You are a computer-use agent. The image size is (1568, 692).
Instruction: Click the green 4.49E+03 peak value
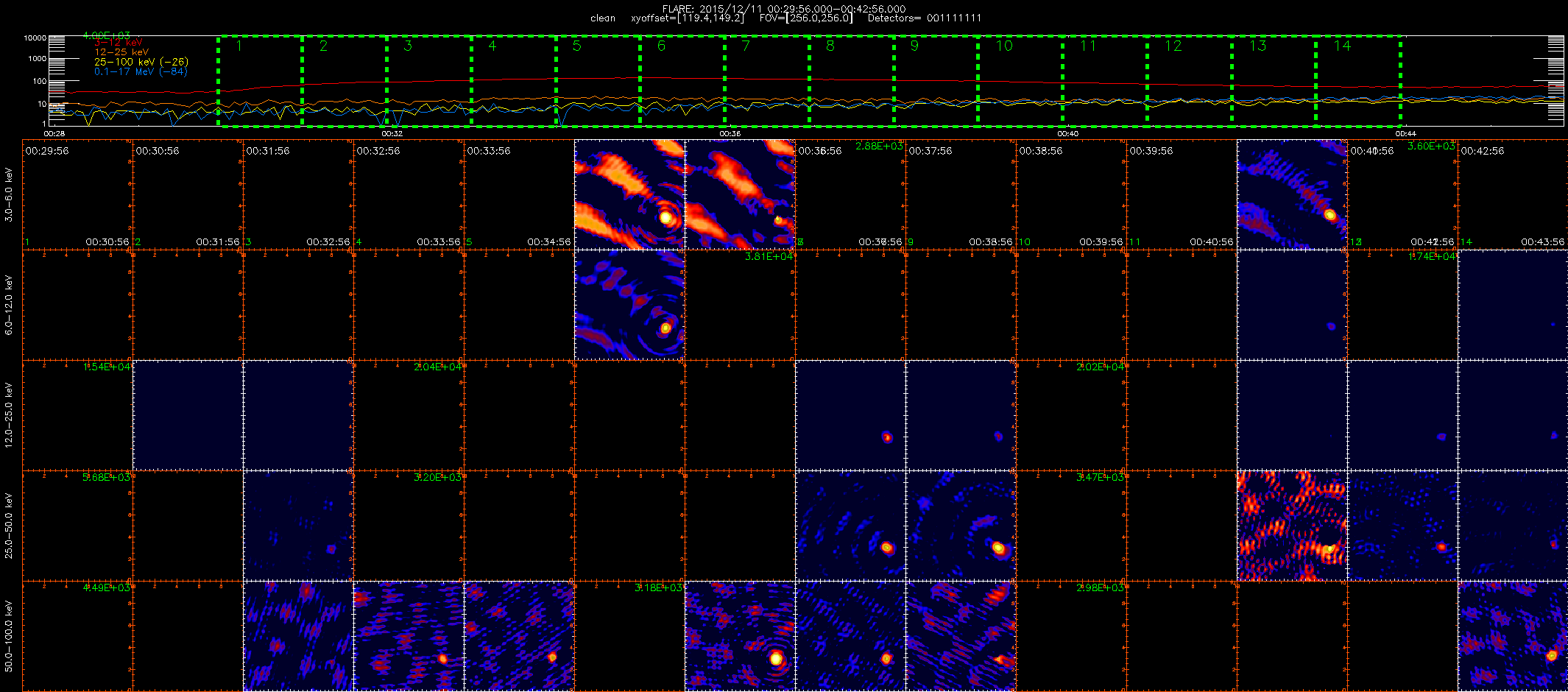point(107,587)
